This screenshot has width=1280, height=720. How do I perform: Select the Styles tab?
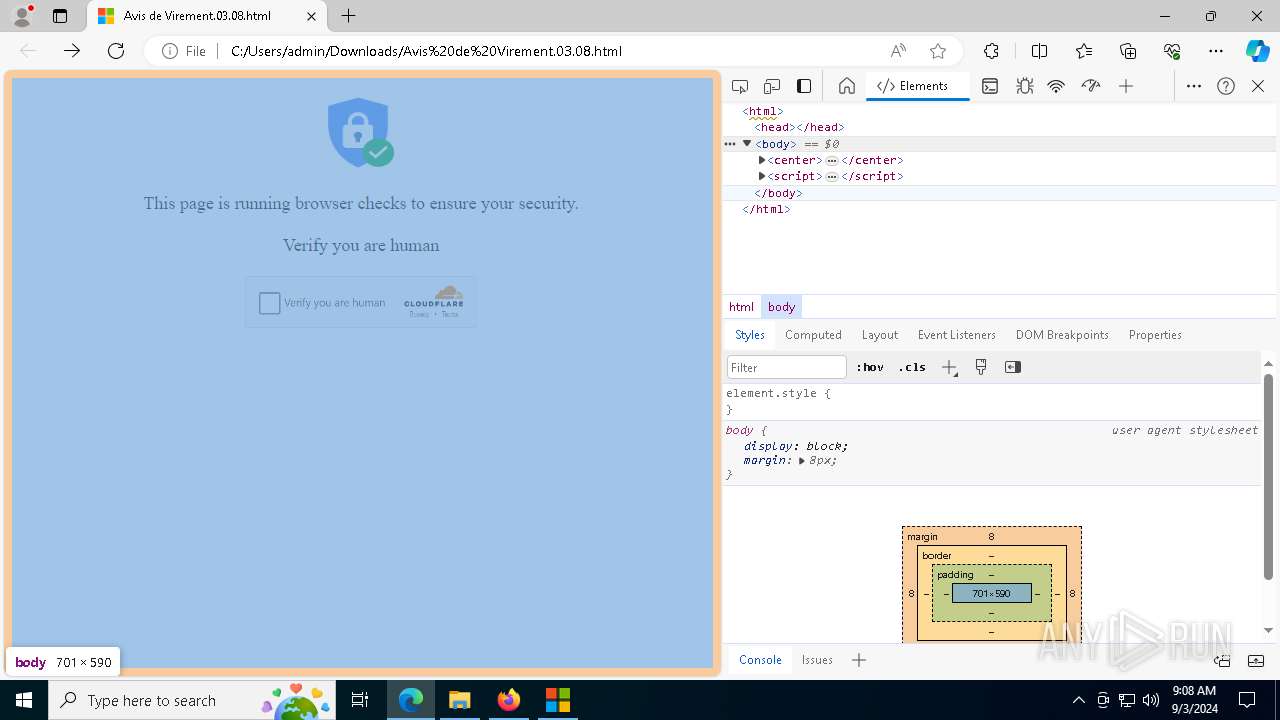tap(750, 335)
